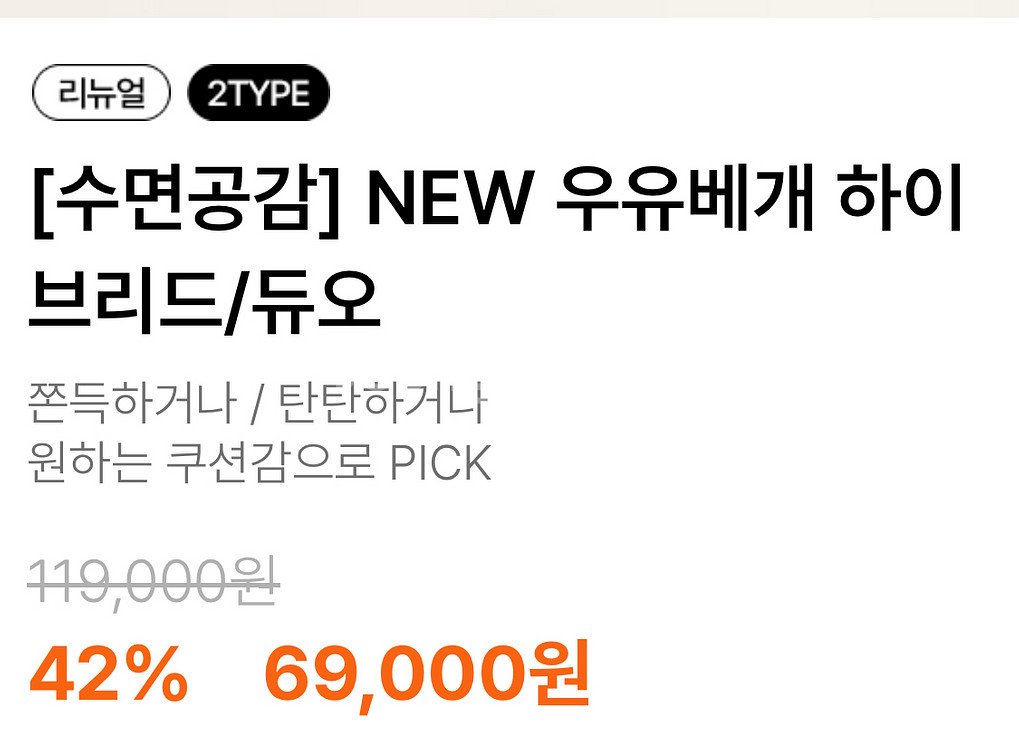The image size is (1019, 750).
Task: Select 쿠션감으로 in the subtitle line
Action: pyautogui.click(x=270, y=462)
